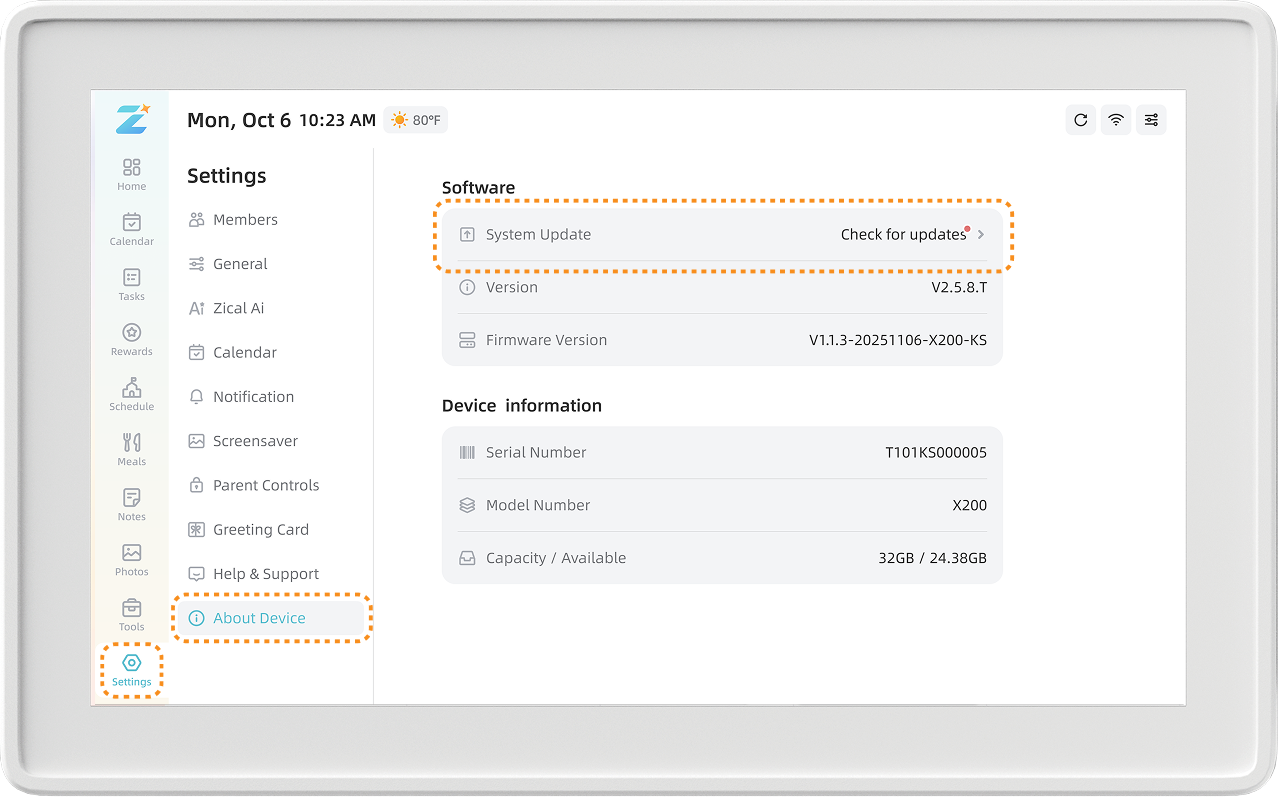Screen dimensions: 1281x799
Task: Open Notification settings
Action: [241, 397]
